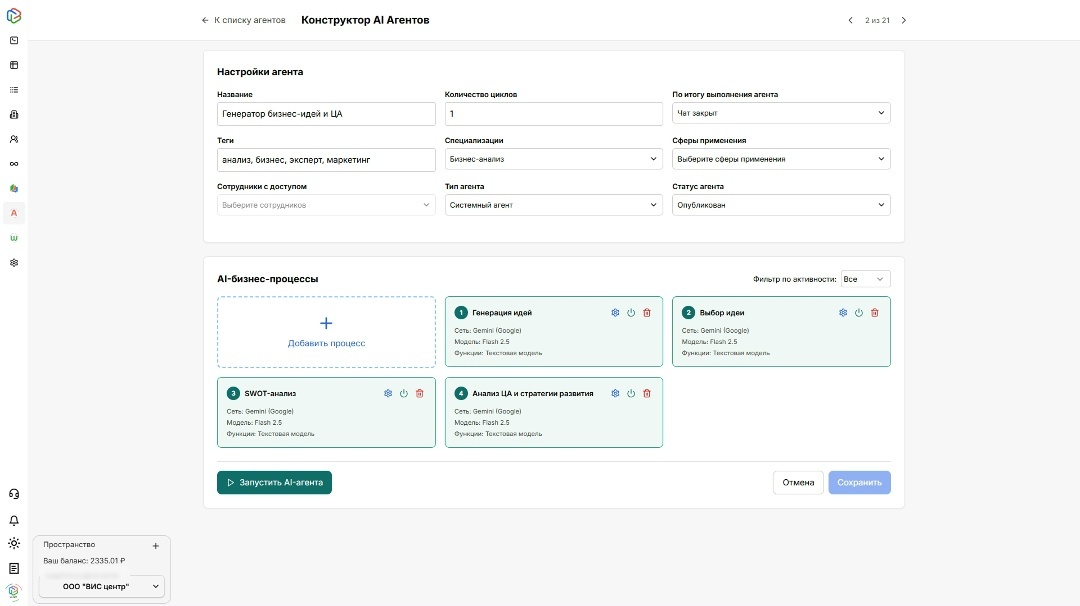Open the Статус агента dropdown

(x=781, y=205)
